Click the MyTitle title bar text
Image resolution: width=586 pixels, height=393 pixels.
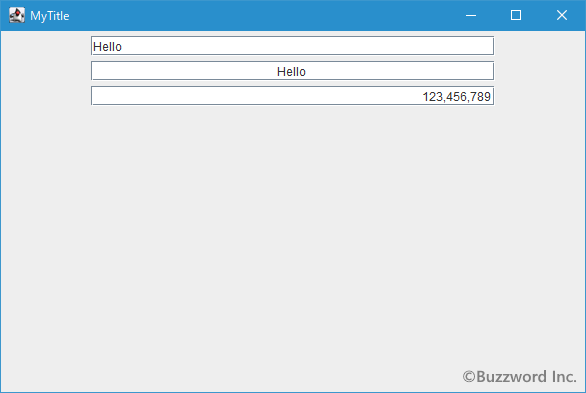click(x=50, y=16)
